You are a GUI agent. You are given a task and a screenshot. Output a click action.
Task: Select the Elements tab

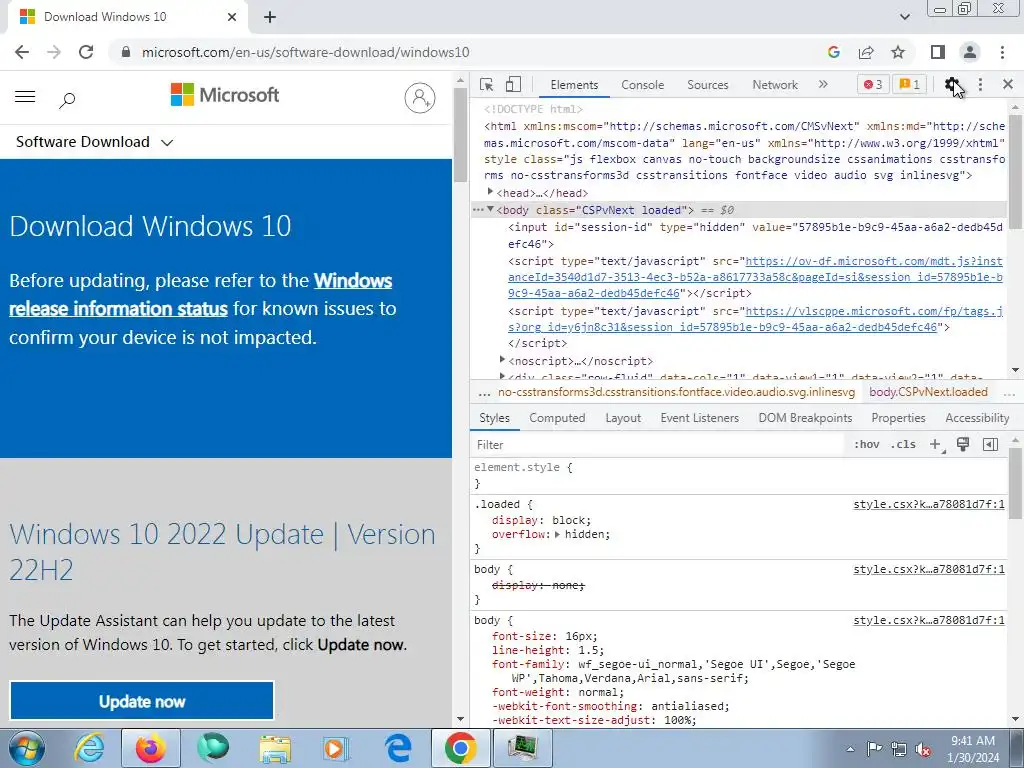click(574, 85)
